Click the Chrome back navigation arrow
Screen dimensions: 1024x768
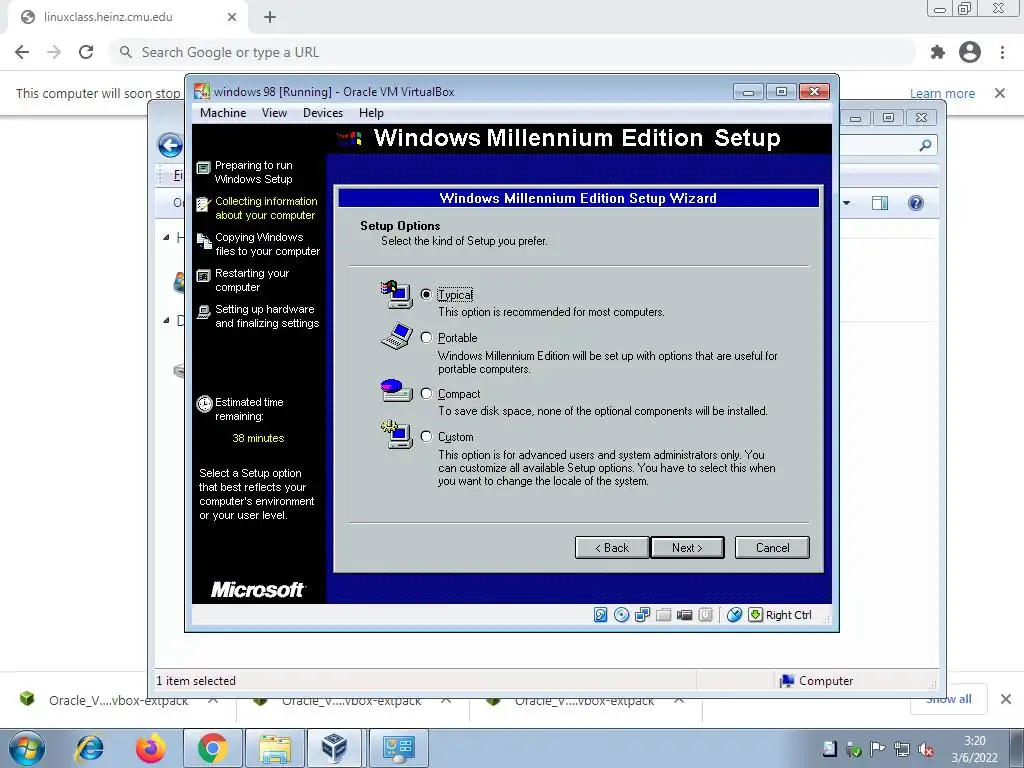point(22,52)
